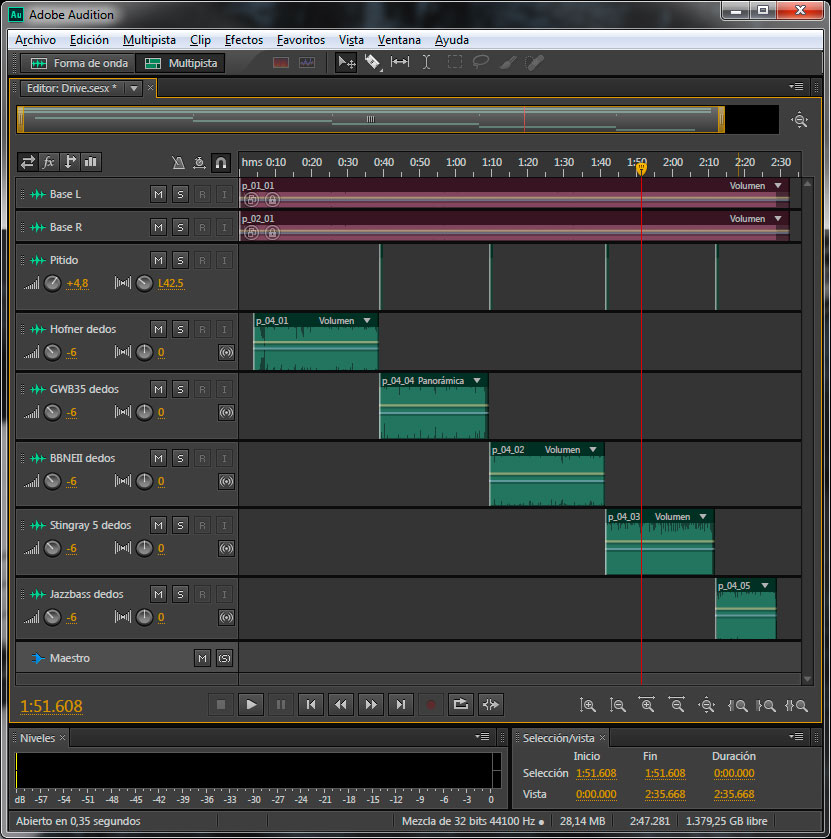Open the Favoritos menu
Screen dimensions: 831x839
(x=301, y=40)
